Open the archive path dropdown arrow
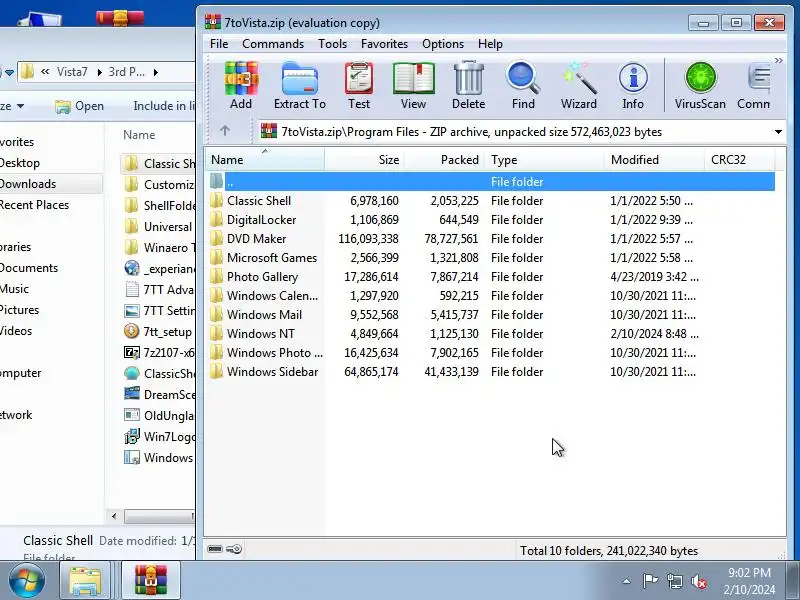 [x=778, y=132]
